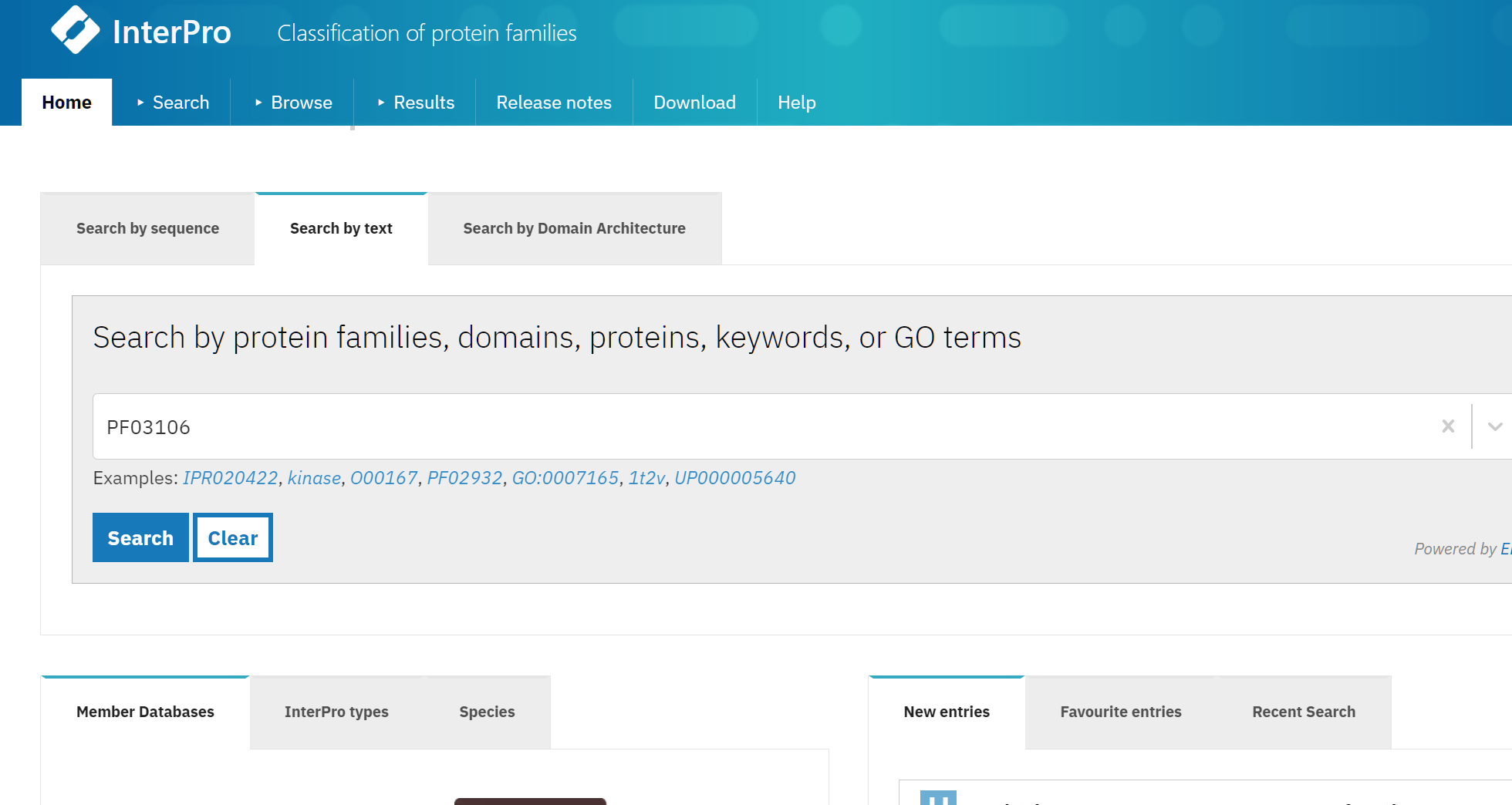Use example IPR020422
The width and height of the screenshot is (1512, 805).
[231, 478]
